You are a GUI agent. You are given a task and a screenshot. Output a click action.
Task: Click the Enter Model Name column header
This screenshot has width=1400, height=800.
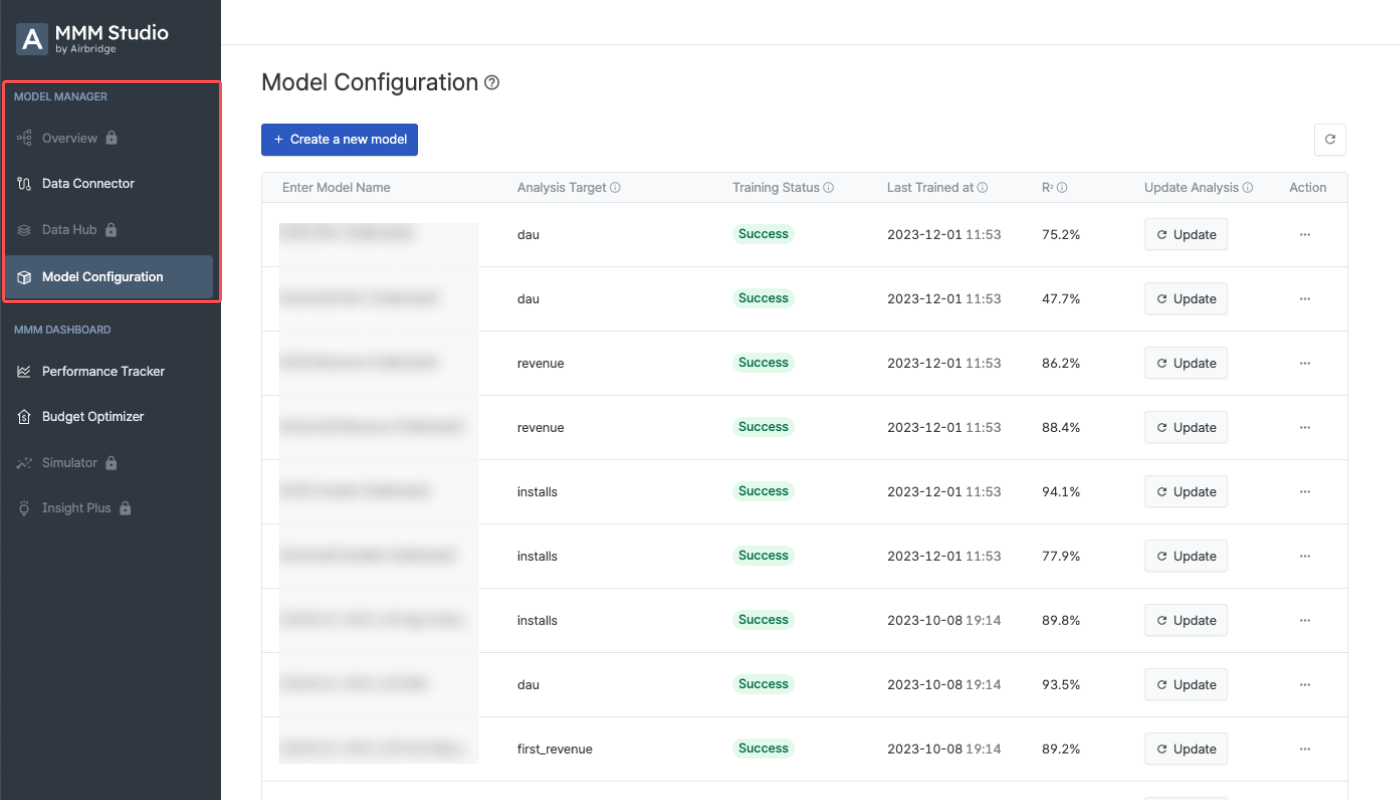coord(336,188)
